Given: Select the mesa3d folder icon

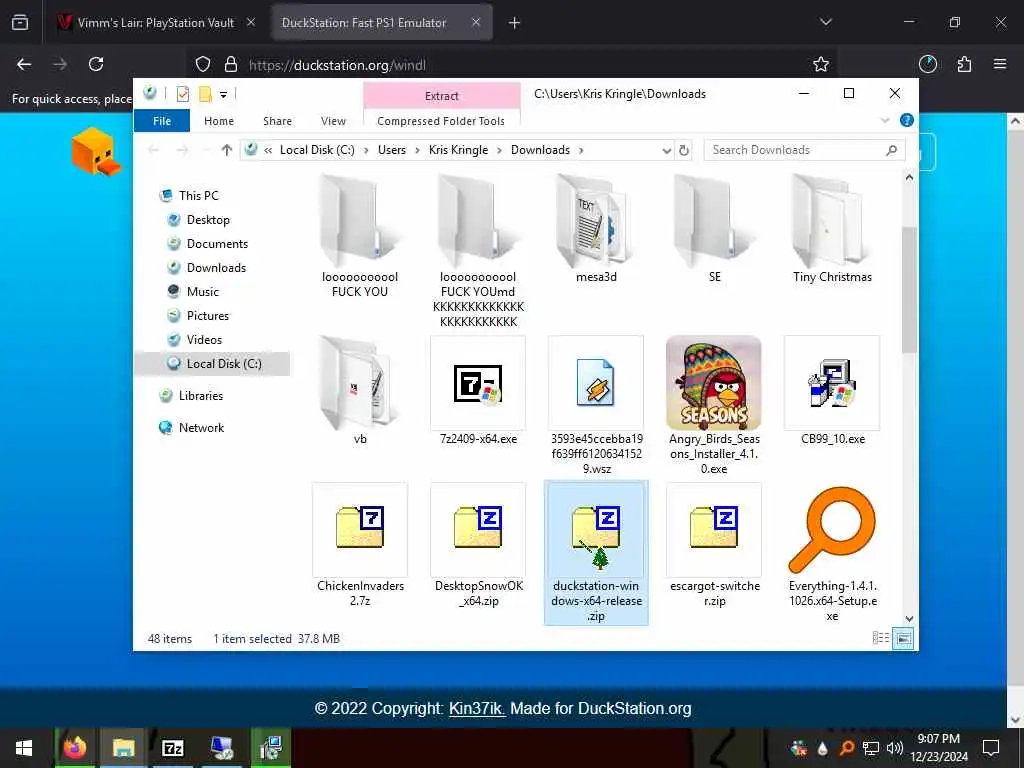Looking at the screenshot, I should point(596,221).
